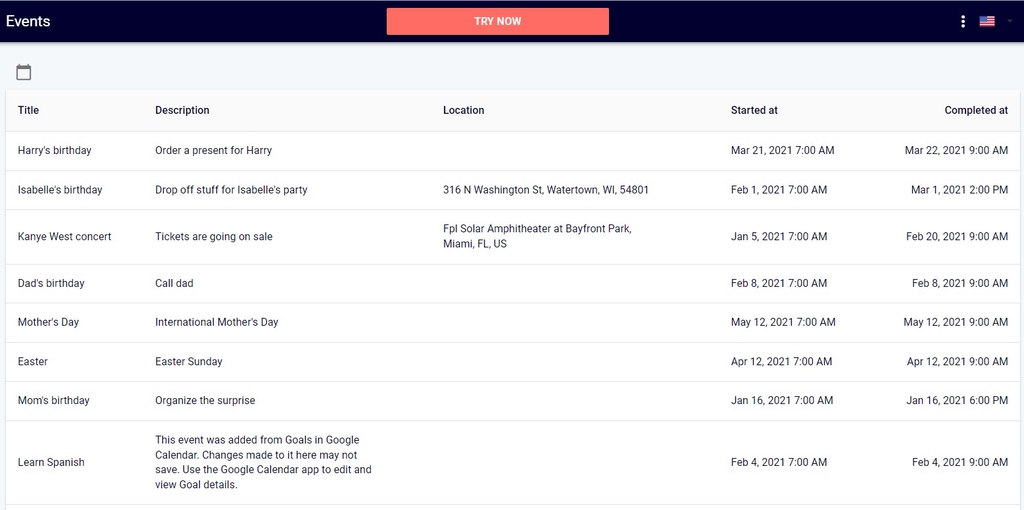Select the Learn Spanish event row
This screenshot has height=510, width=1024.
(x=513, y=462)
